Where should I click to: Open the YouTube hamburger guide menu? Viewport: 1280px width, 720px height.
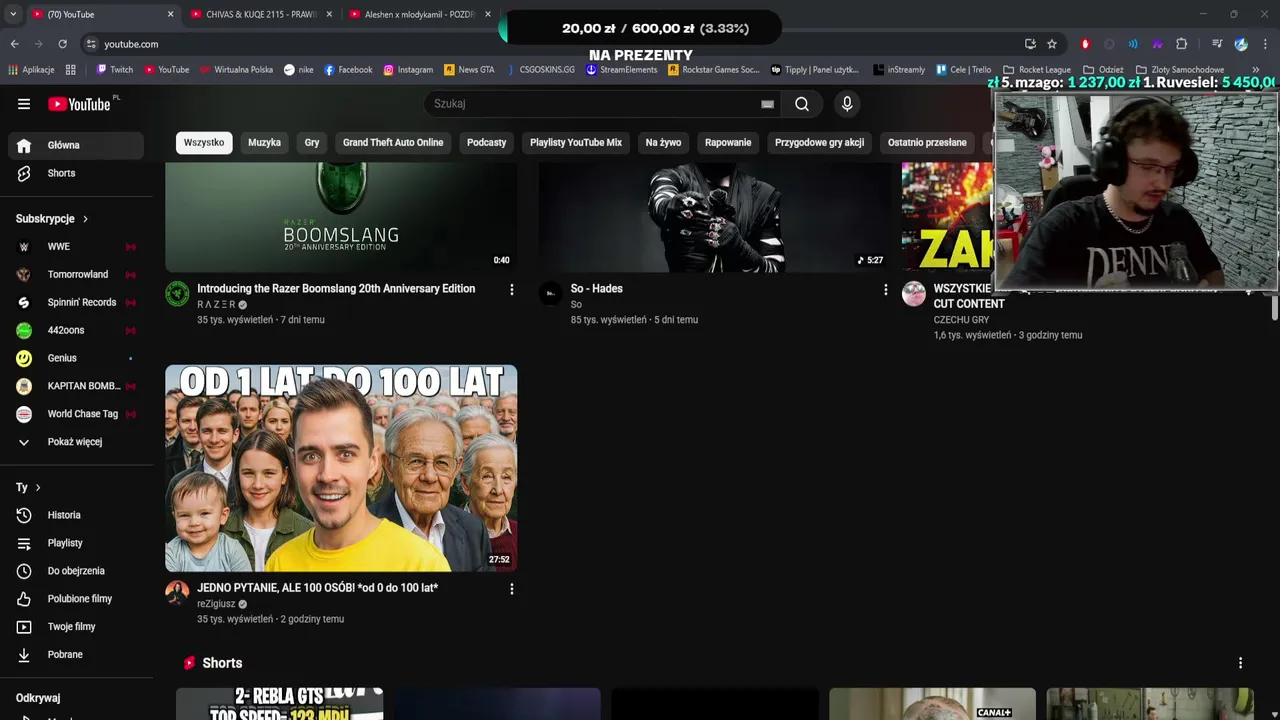pos(24,104)
